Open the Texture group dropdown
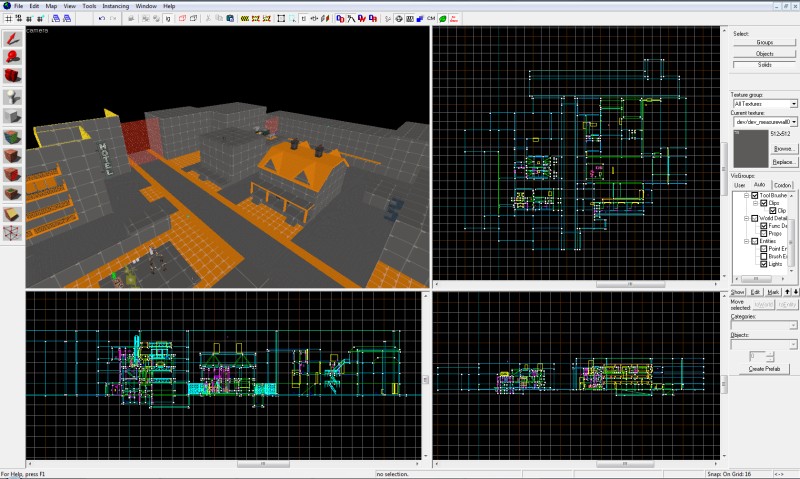 coord(765,104)
